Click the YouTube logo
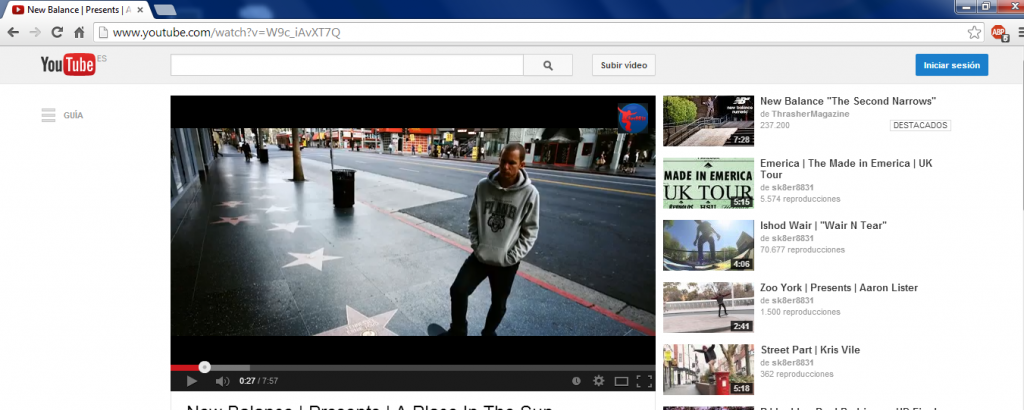Image resolution: width=1024 pixels, height=410 pixels. point(68,64)
